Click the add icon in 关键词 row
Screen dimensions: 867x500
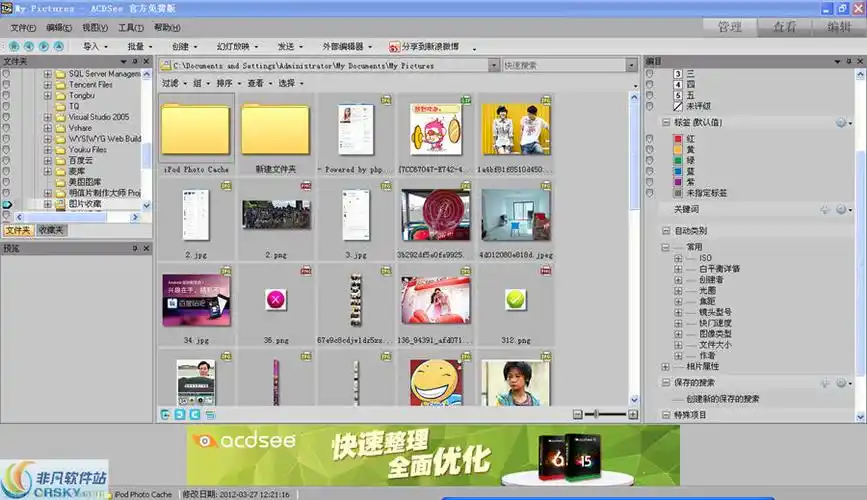824,209
